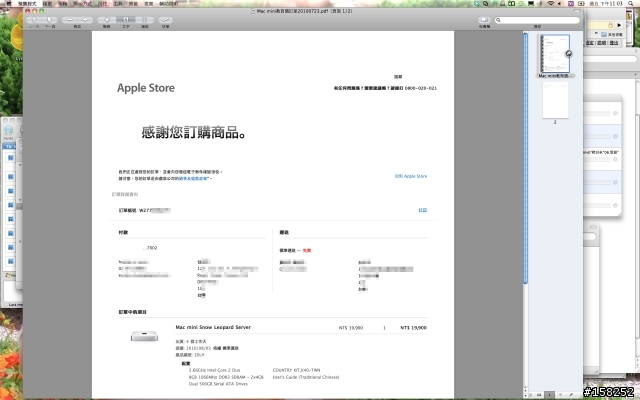Select the Move tool in toolbar
This screenshot has height=400, width=640.
pos(107,20)
